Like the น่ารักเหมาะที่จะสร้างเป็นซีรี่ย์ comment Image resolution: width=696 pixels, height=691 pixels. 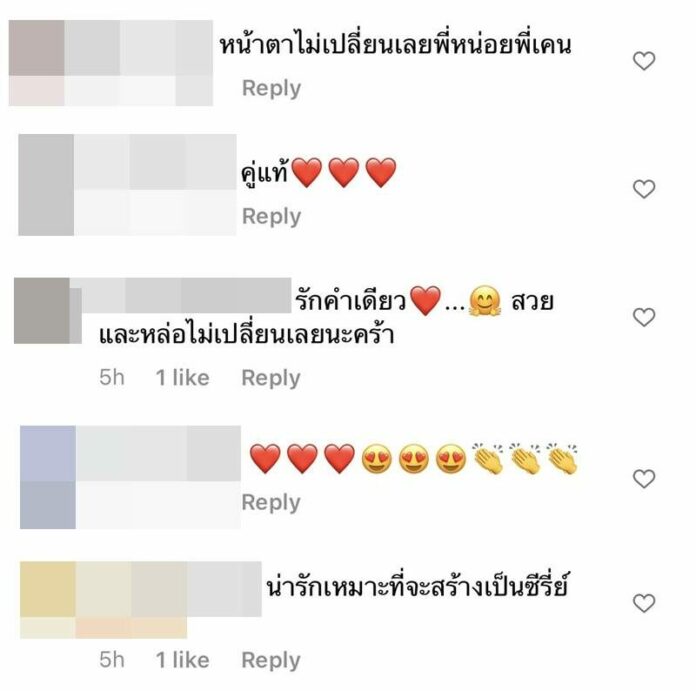[644, 603]
